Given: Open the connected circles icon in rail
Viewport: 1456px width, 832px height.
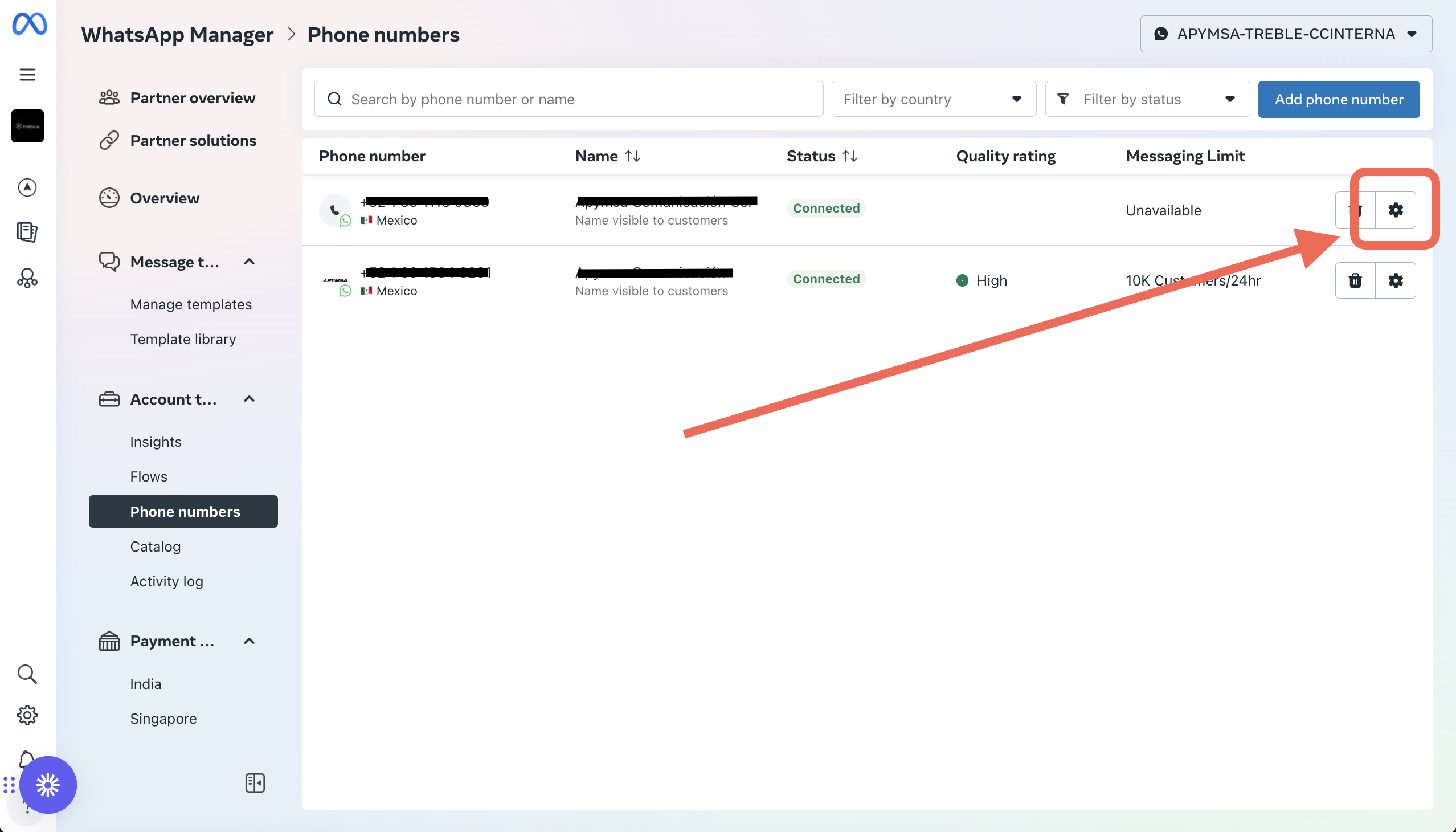Looking at the screenshot, I should pyautogui.click(x=27, y=278).
